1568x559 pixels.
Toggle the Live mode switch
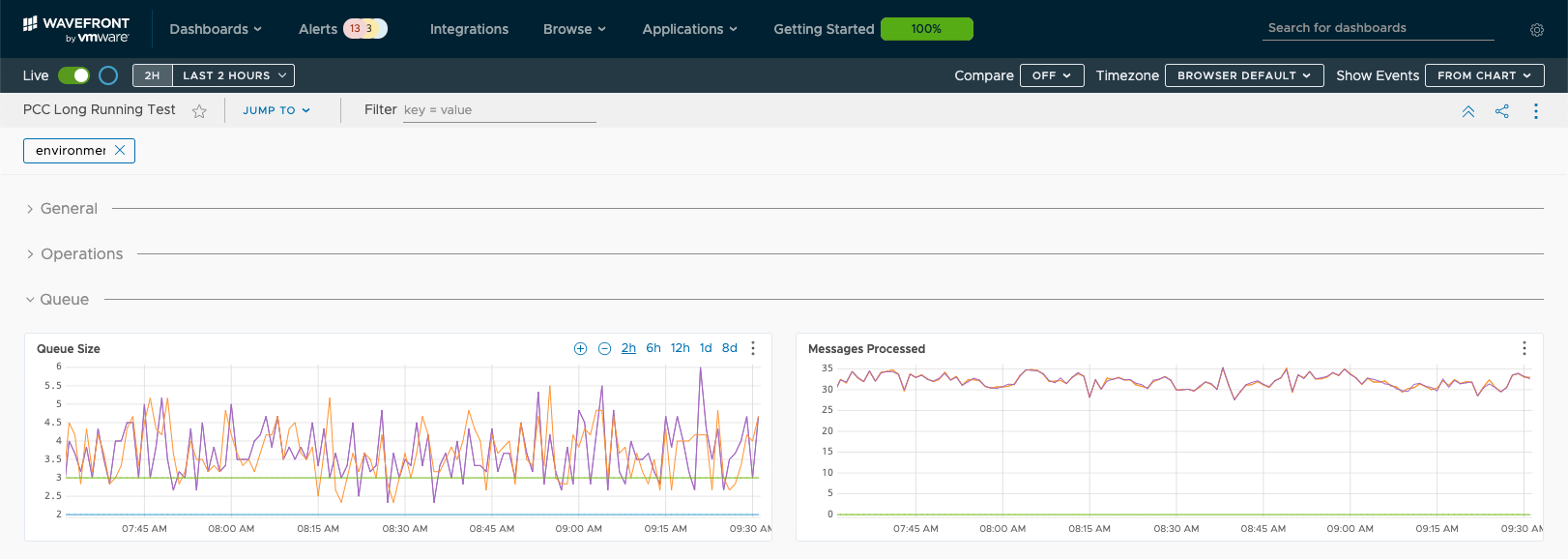73,75
